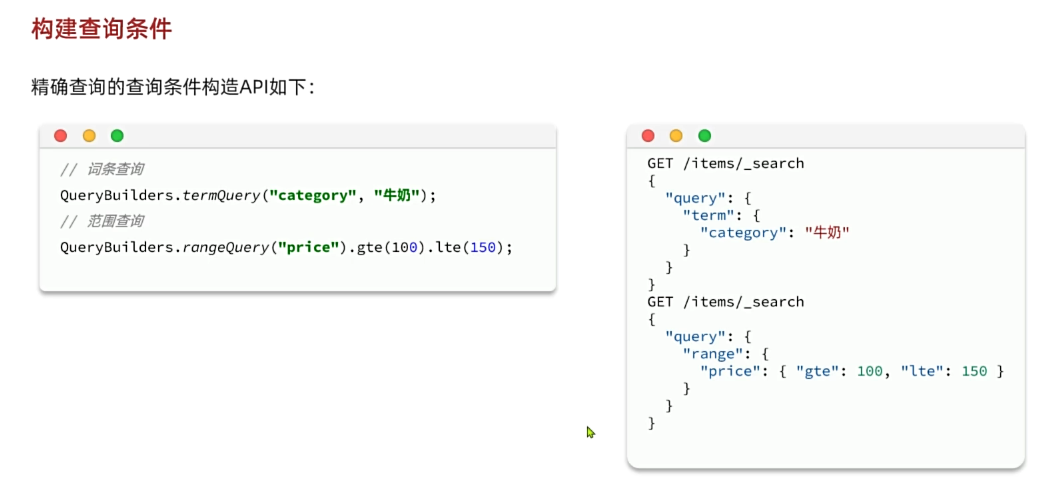
Task: Click the red dot in the JSON query window
Action: tap(648, 136)
